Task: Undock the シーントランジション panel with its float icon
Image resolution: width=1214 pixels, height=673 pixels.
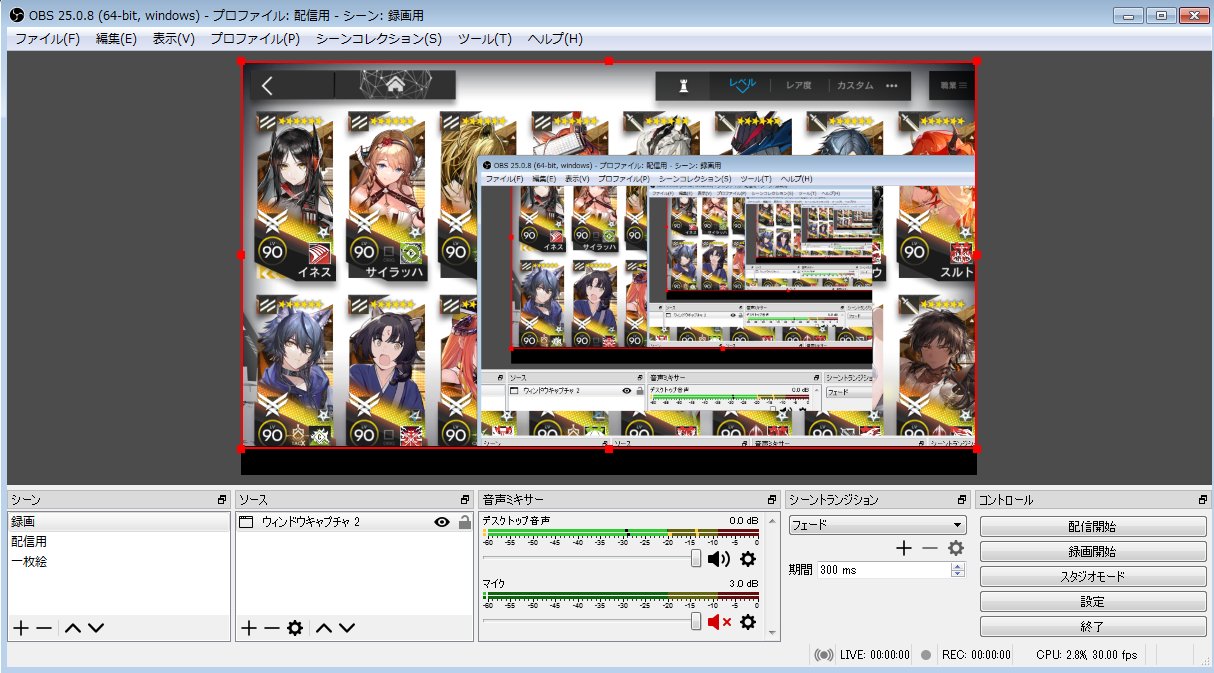Action: tap(962, 500)
